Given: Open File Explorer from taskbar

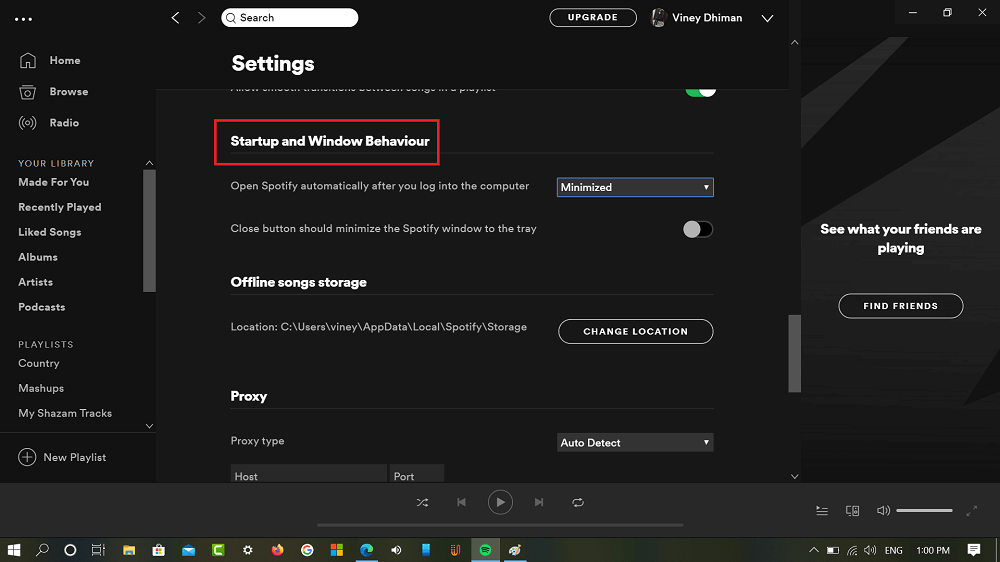Looking at the screenshot, I should [x=129, y=550].
